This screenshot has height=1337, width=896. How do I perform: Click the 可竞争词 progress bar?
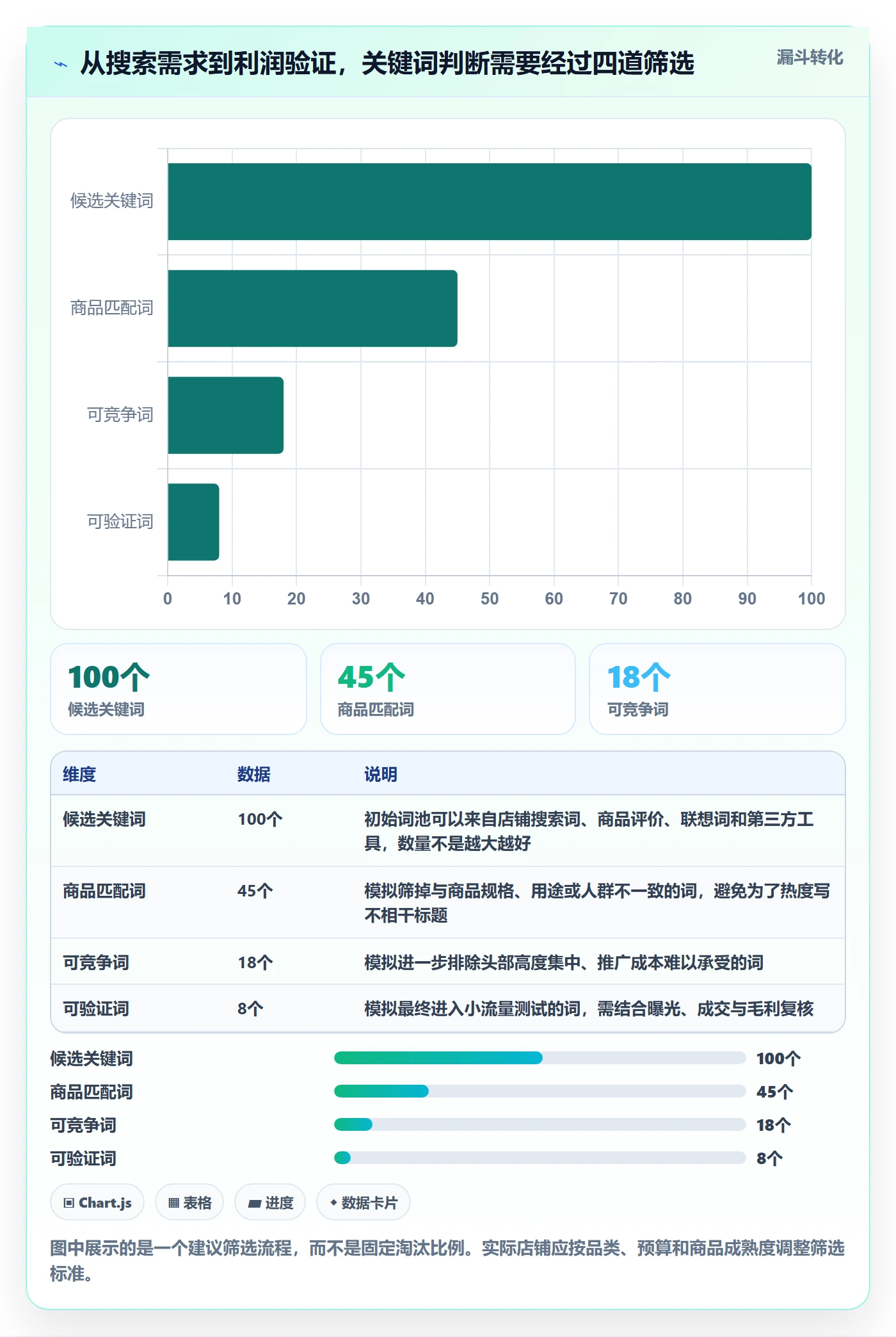point(540,1124)
